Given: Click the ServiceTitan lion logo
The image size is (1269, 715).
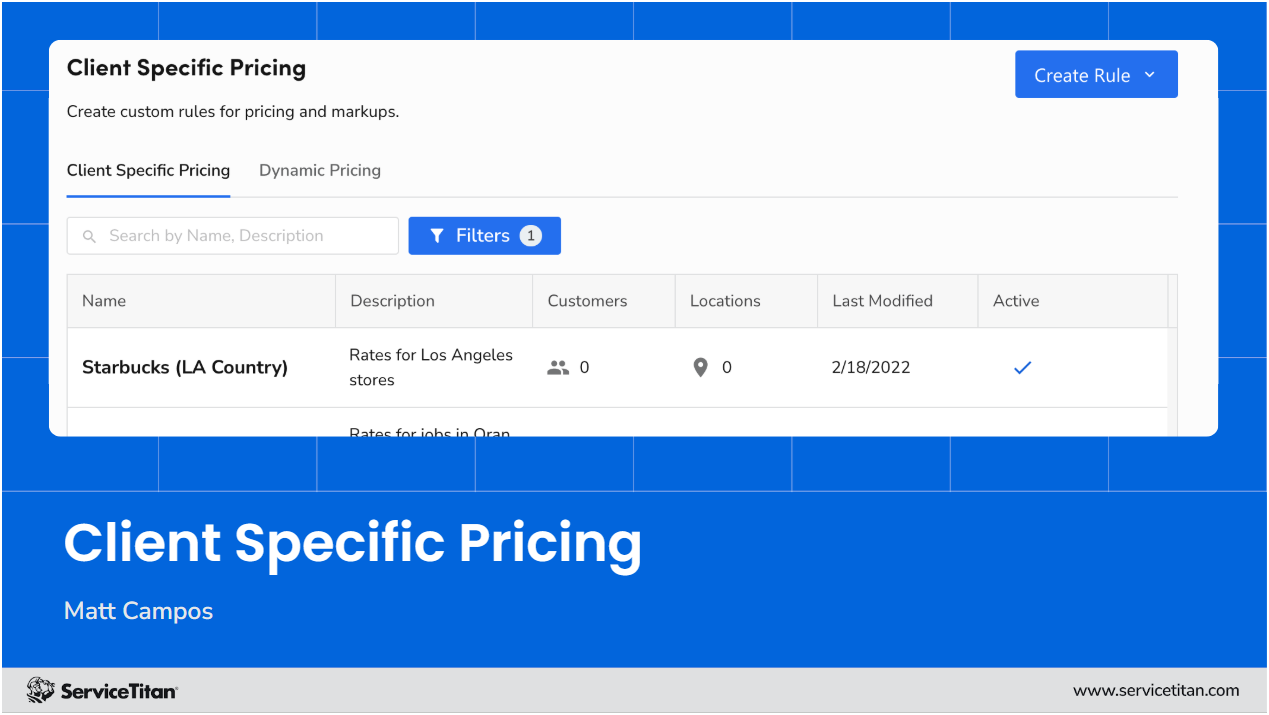Looking at the screenshot, I should [x=42, y=689].
